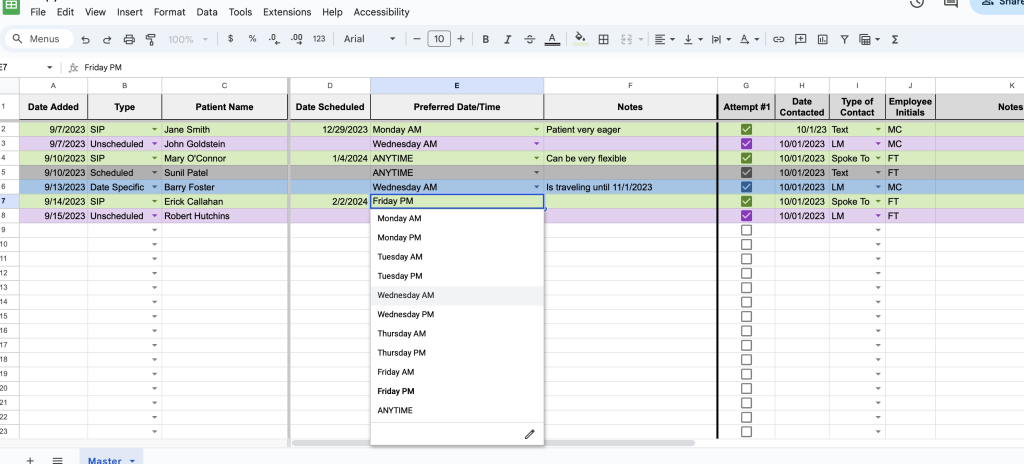
Task: Uncheck Attempt #1 for Barry Foster row
Action: (x=746, y=187)
